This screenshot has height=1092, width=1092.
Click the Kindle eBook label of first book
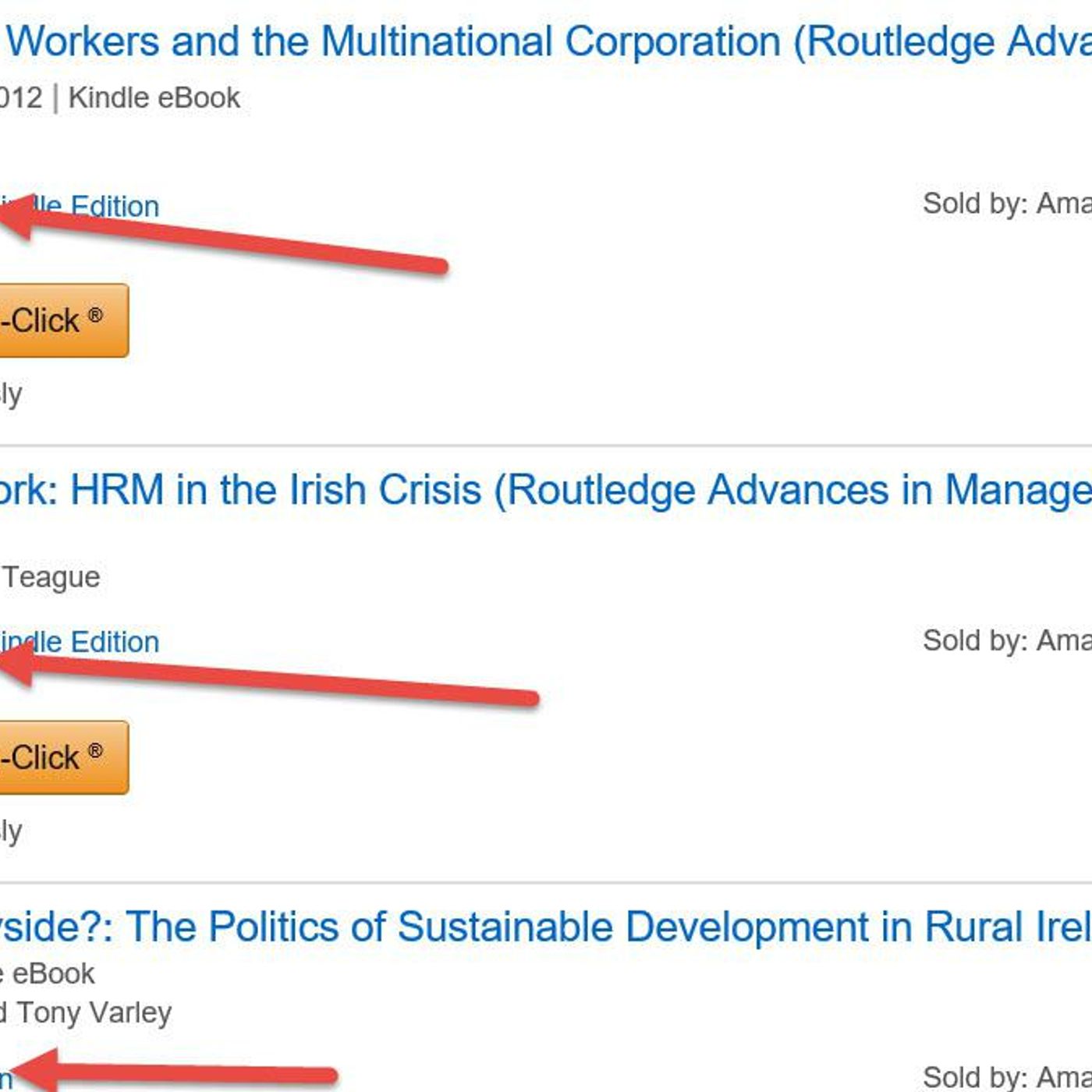pos(154,98)
